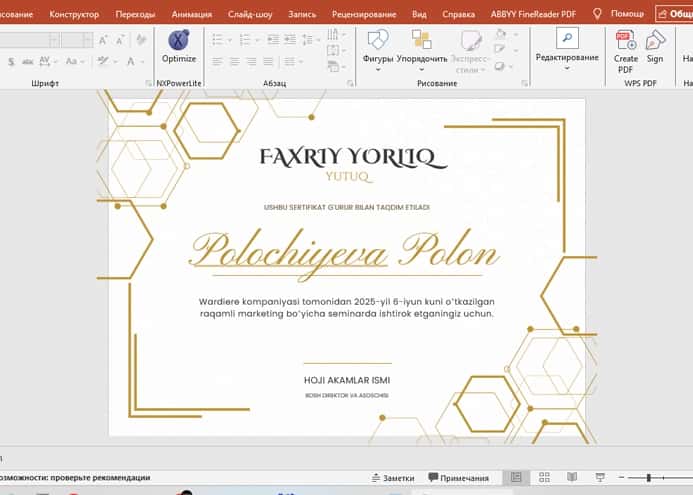Toggle center text alignment

click(234, 61)
